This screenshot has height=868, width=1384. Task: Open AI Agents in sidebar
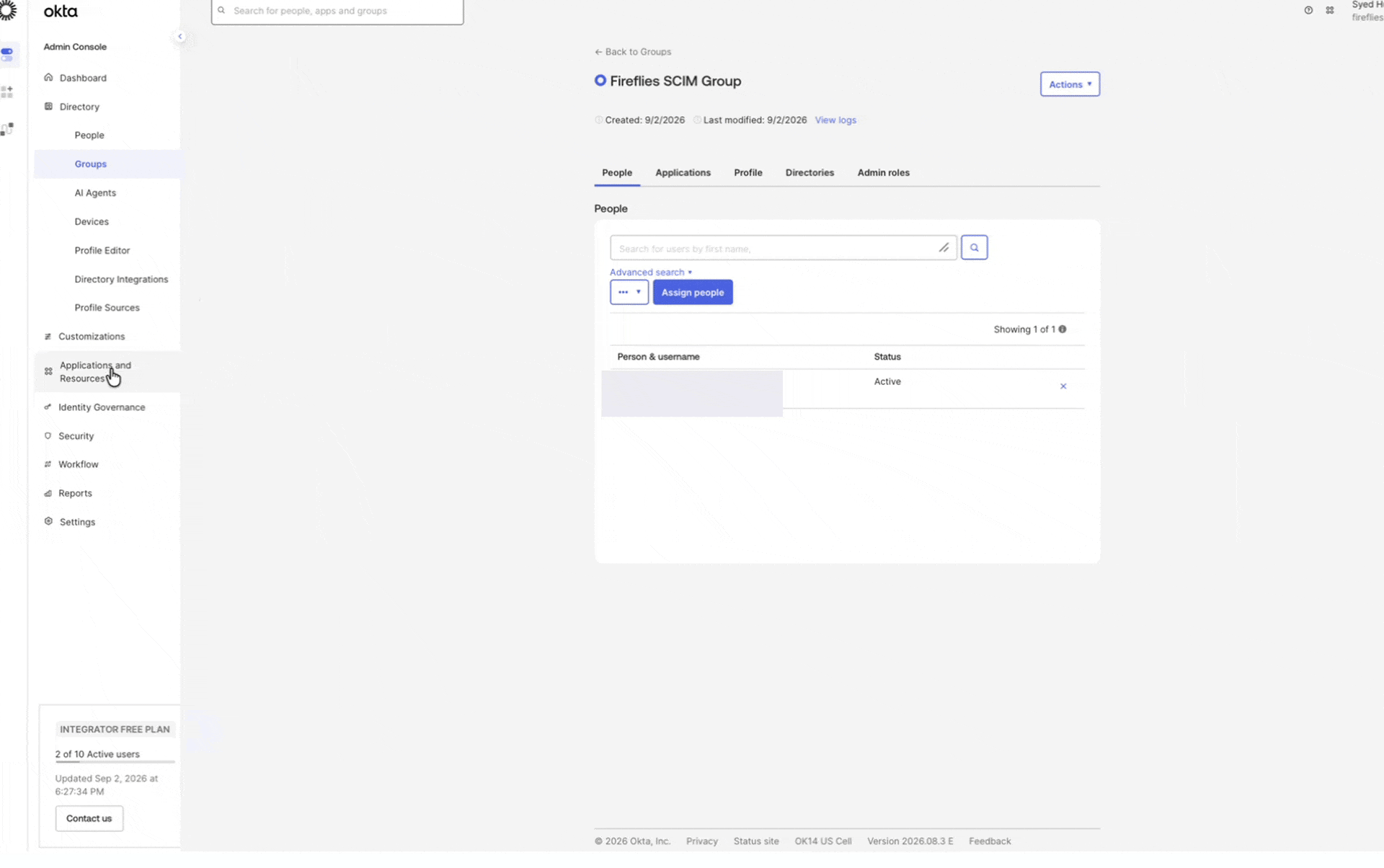95,193
